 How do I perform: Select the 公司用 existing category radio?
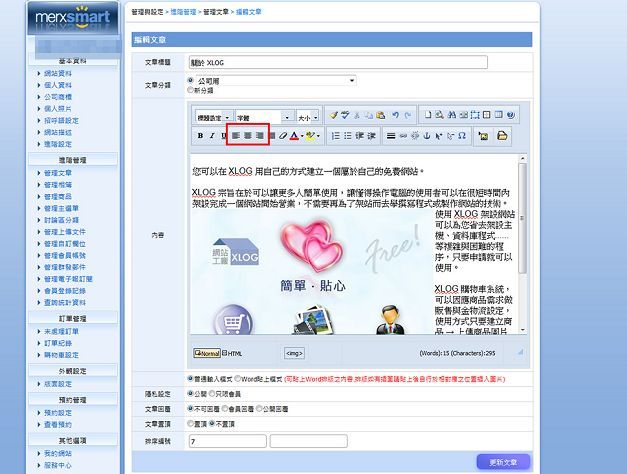coord(191,80)
